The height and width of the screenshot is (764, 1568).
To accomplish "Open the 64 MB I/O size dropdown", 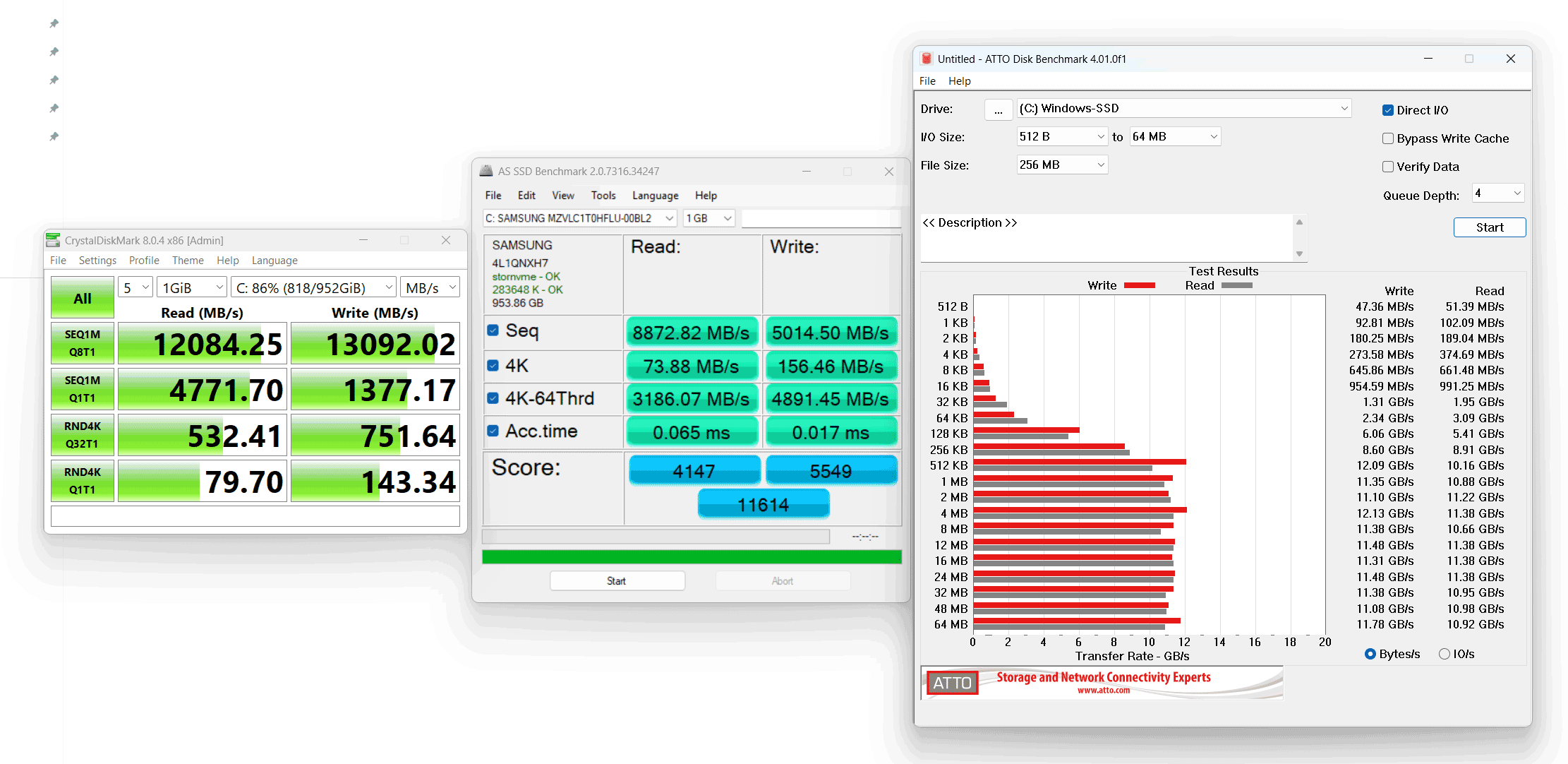I will [1175, 136].
